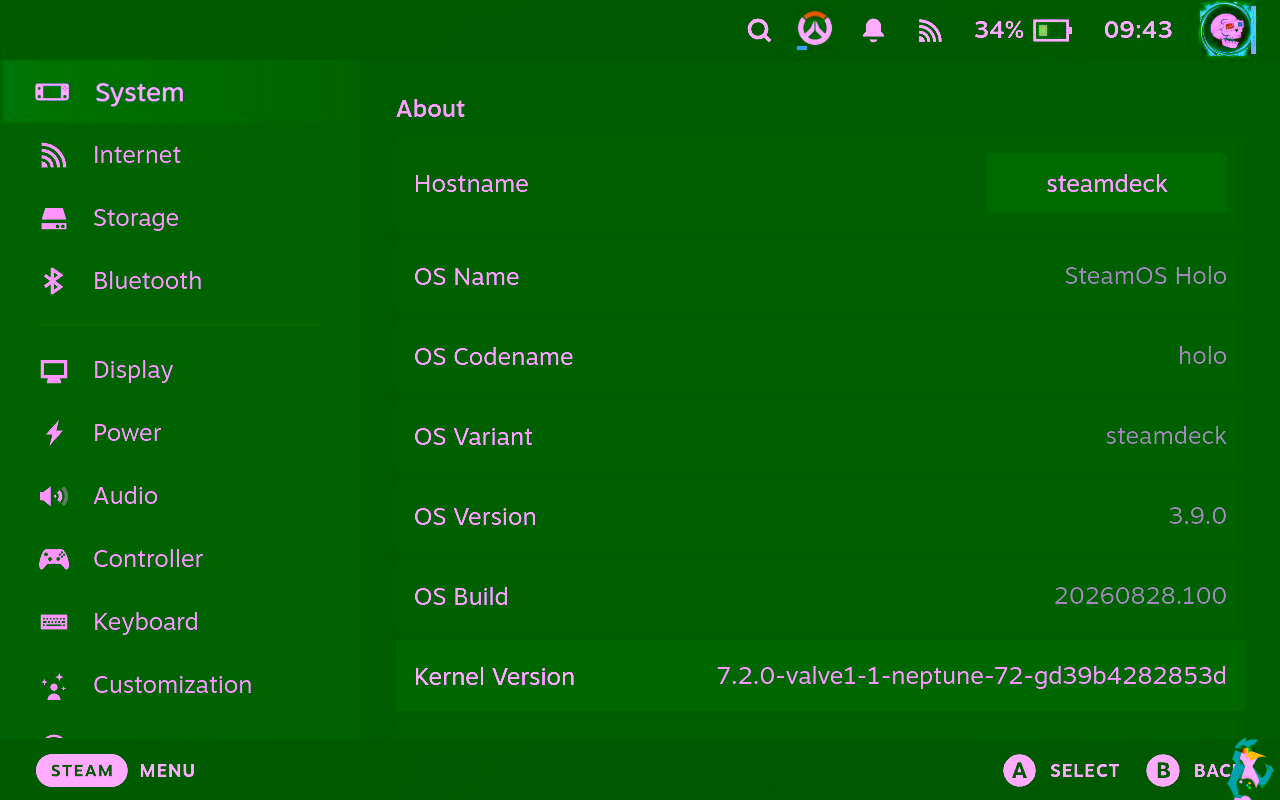This screenshot has width=1280, height=800.
Task: Click the Internet Wi-Fi icon in sidebar
Action: [x=53, y=155]
